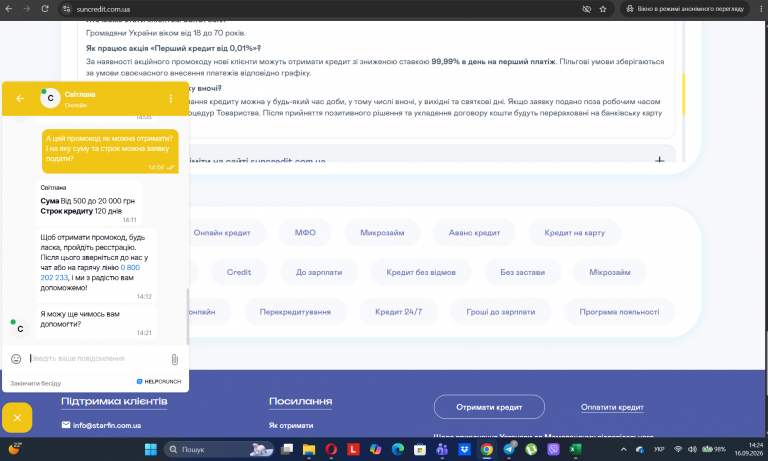The image size is (768, 461).
Task: Go back using chat widget arrow
Action: 20,98
